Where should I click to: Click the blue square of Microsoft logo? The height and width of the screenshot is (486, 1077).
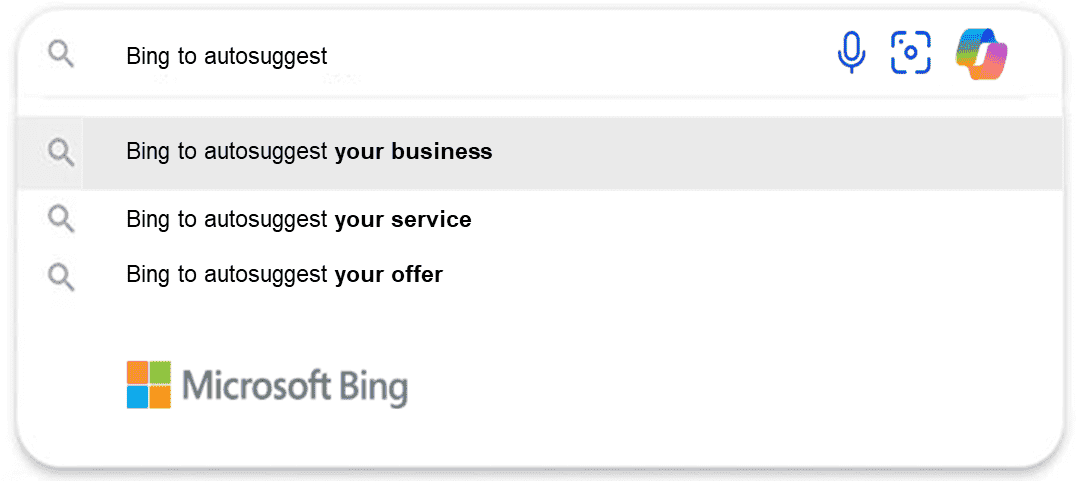click(137, 397)
